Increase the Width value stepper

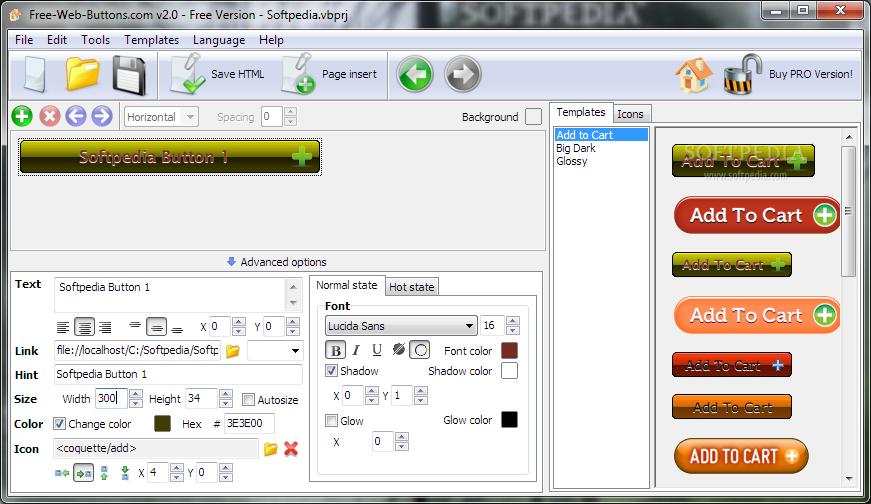point(136,393)
